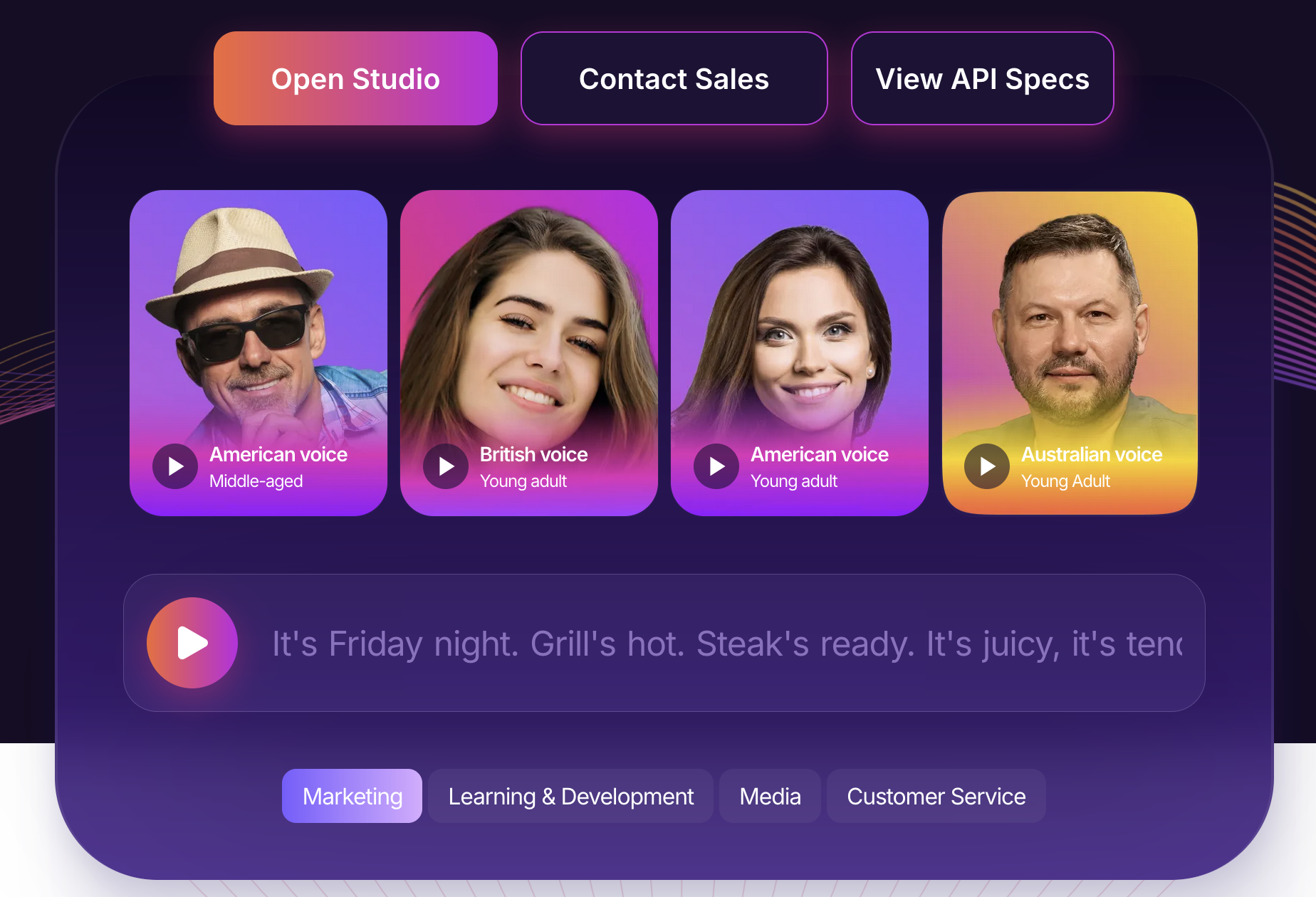Choose the Customer Service tab
Image resolution: width=1316 pixels, height=897 pixels.
pyautogui.click(x=936, y=796)
